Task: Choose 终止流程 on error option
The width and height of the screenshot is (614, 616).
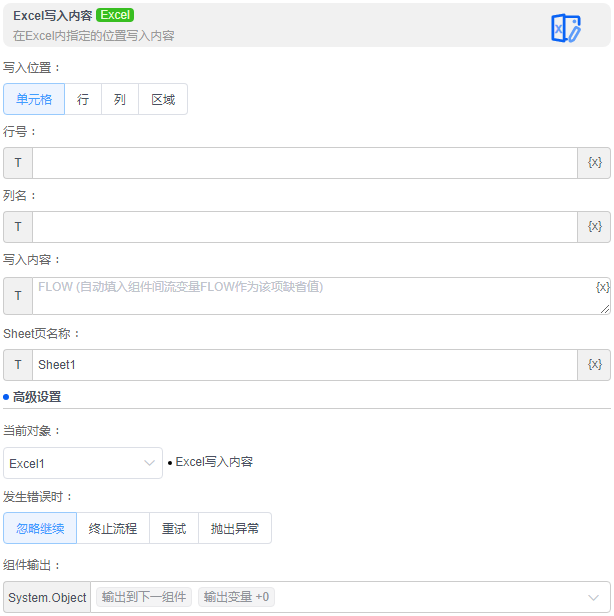Action: tap(113, 528)
